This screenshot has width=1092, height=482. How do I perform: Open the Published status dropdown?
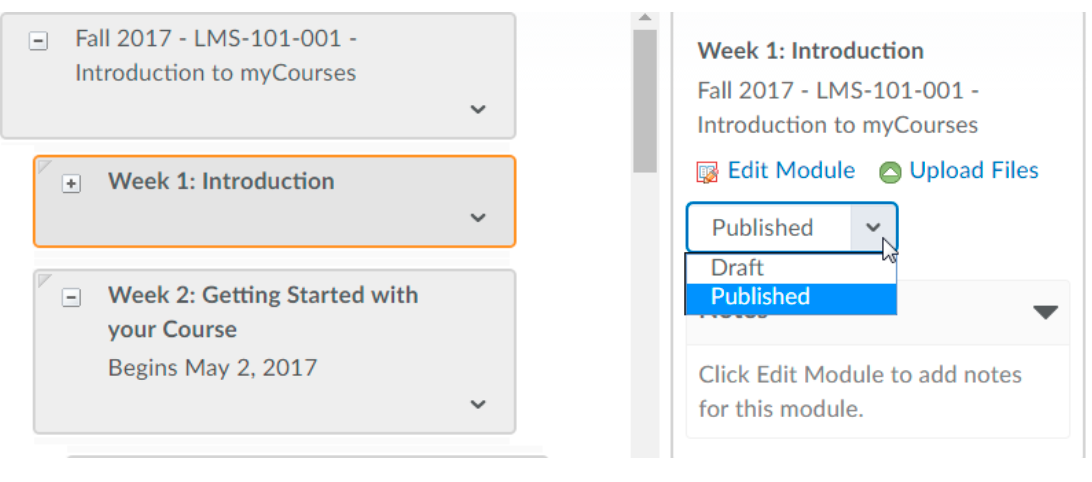[x=873, y=228]
